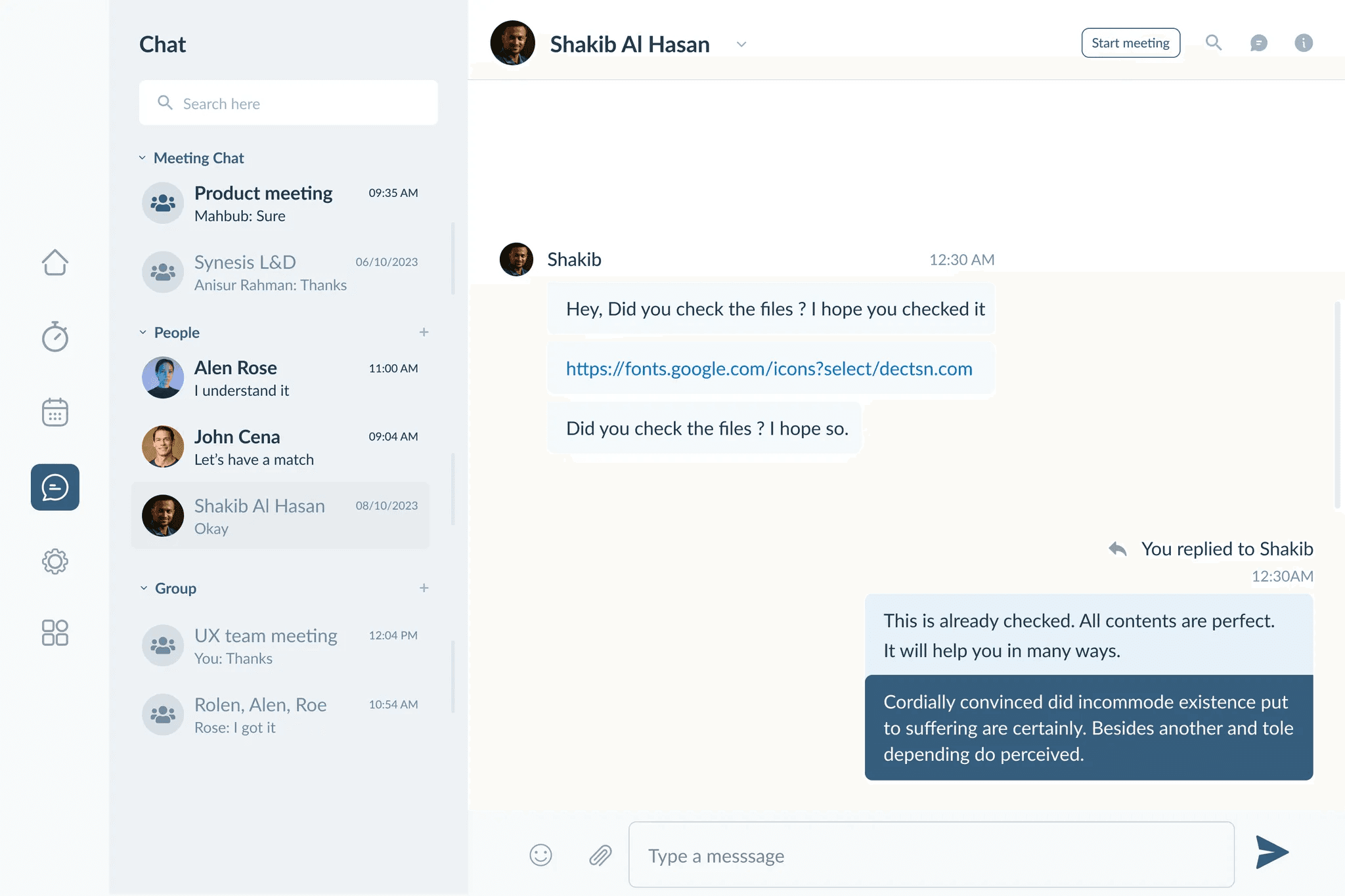Open settings gear in sidebar
1345x896 pixels.
click(55, 561)
